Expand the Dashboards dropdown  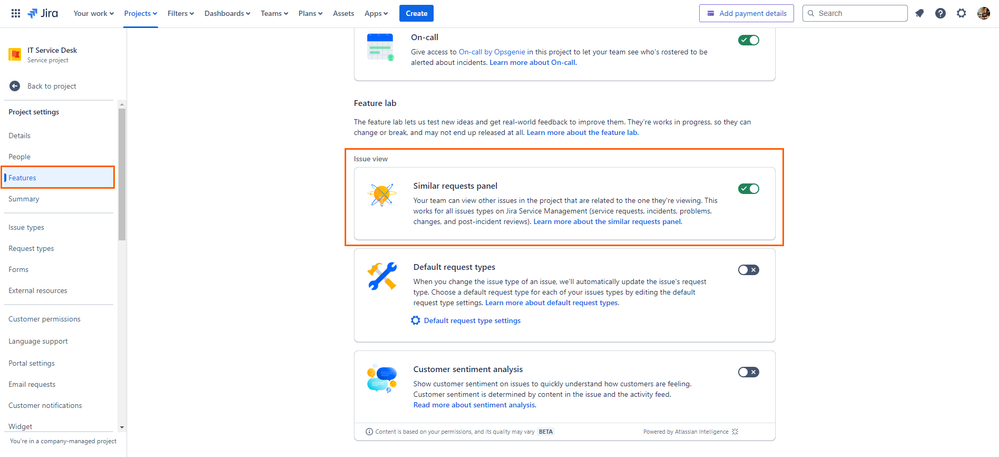pos(227,13)
